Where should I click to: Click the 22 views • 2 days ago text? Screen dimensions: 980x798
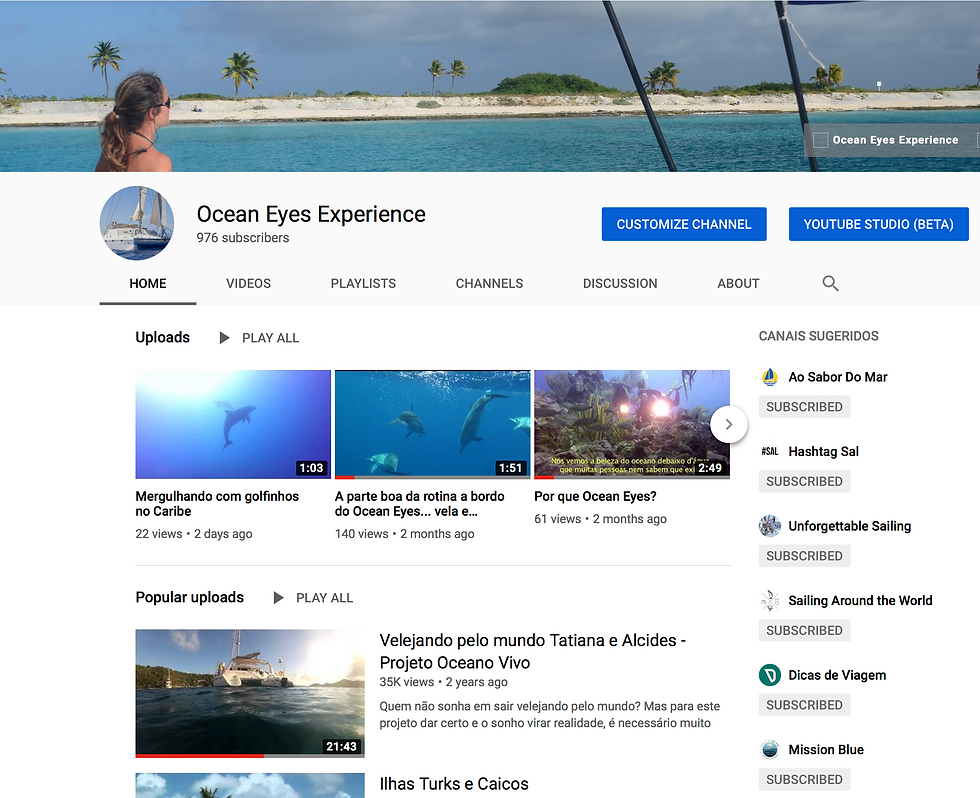pyautogui.click(x=194, y=534)
